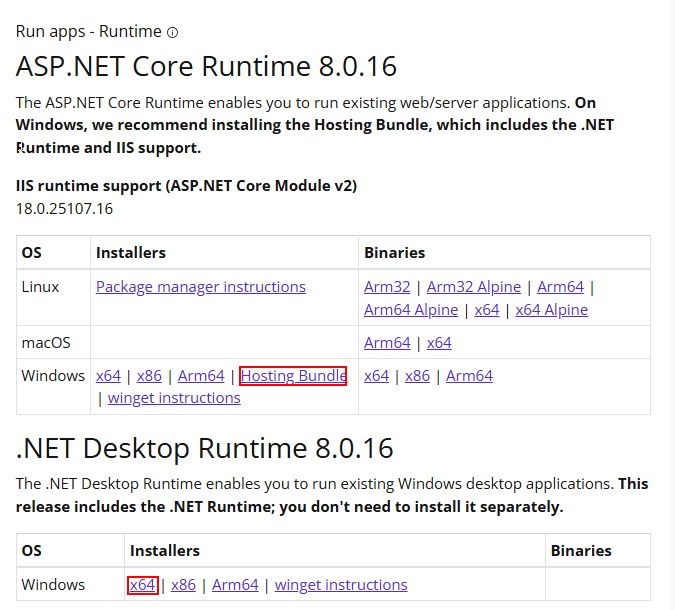Download Linux Arm64 Alpine binary
Image resolution: width=675 pixels, height=610 pixels.
coord(411,310)
